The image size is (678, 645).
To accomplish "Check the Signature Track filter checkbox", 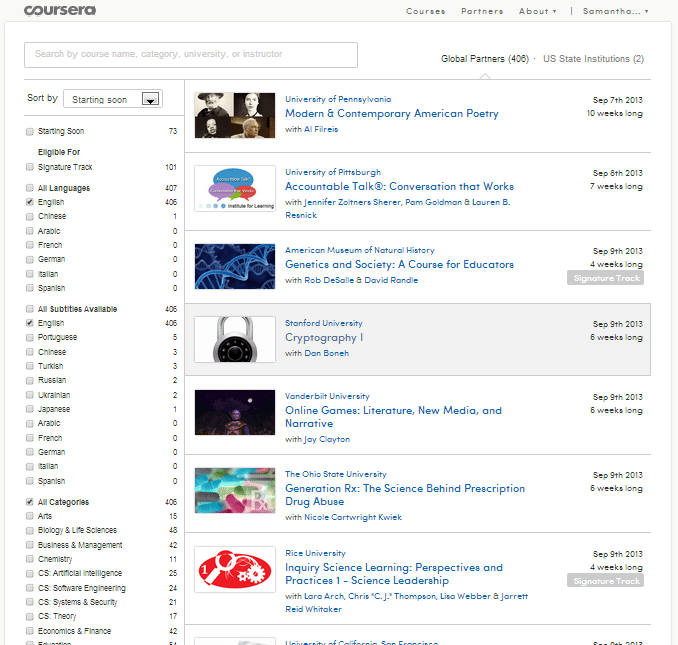I will pos(29,167).
